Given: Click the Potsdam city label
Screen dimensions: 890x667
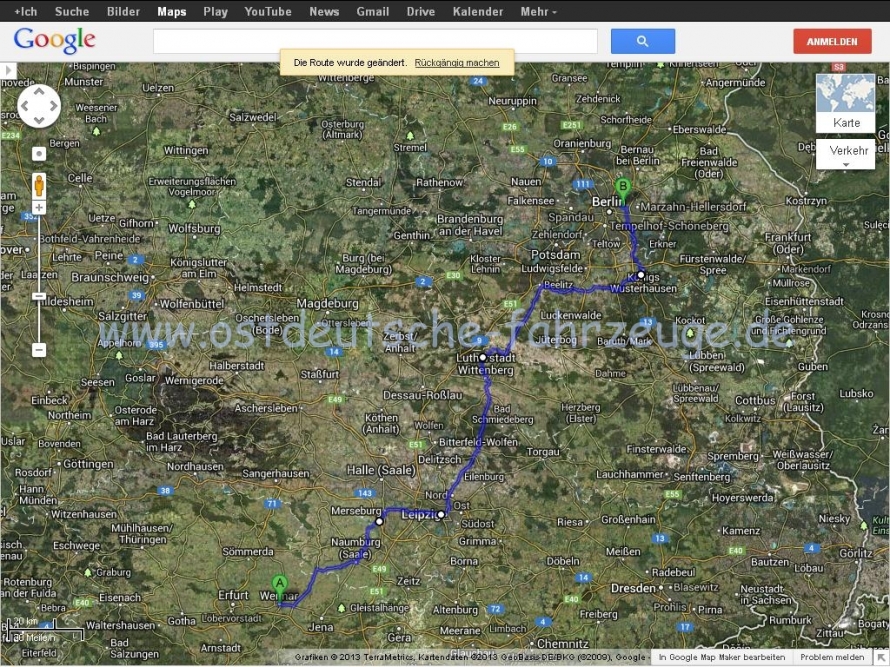Looking at the screenshot, I should tap(556, 255).
